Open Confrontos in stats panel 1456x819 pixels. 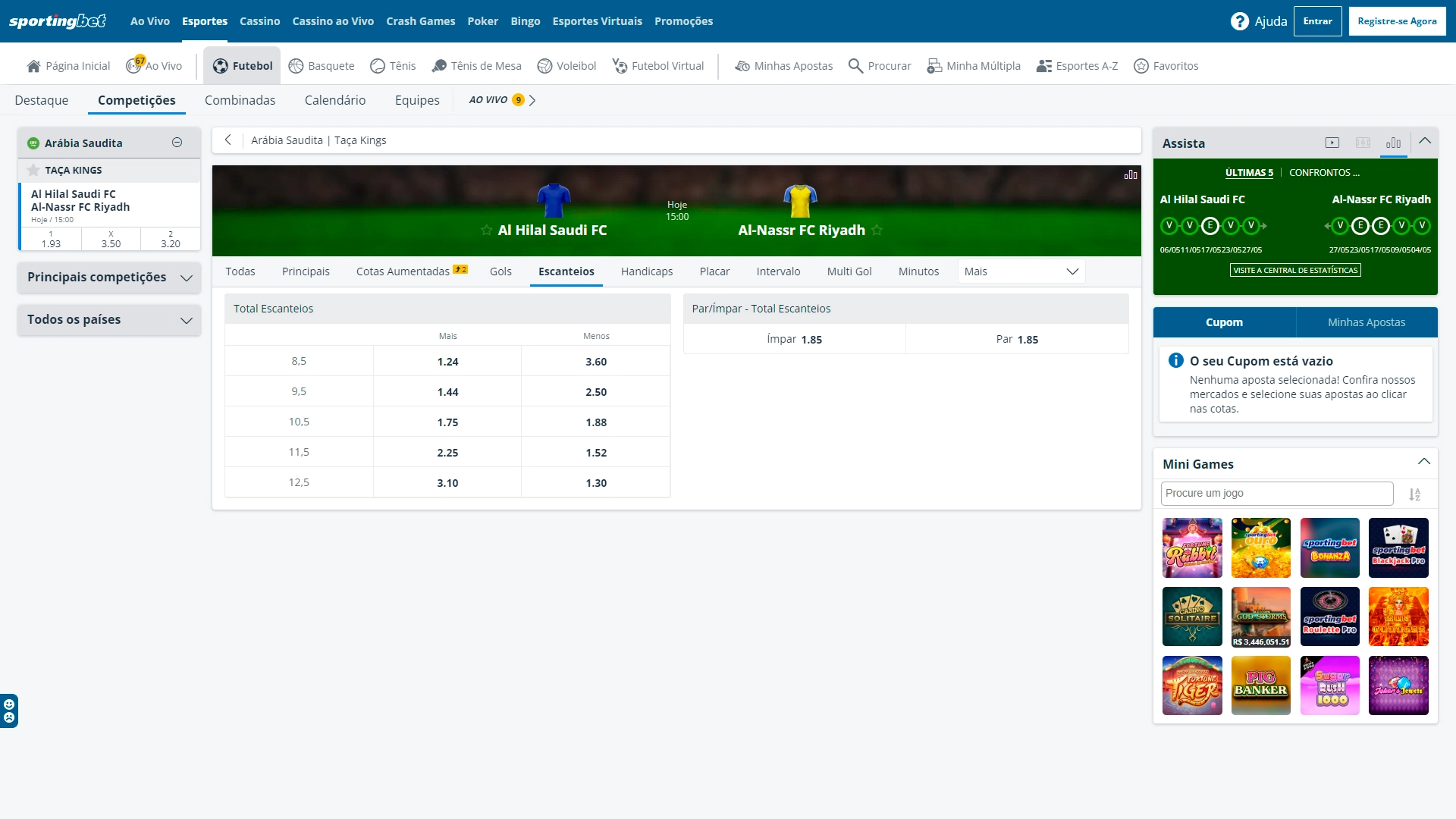tap(1324, 173)
